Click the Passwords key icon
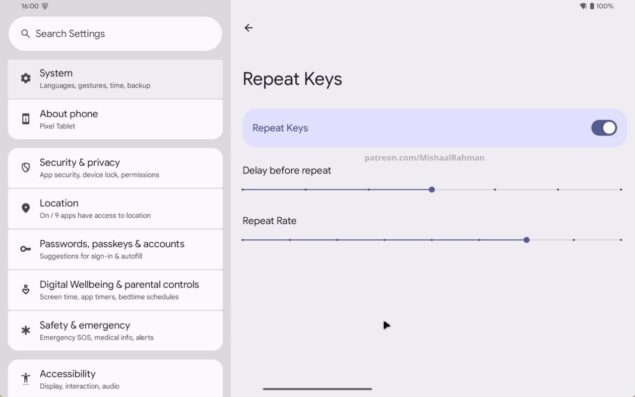This screenshot has width=635, height=397. tap(26, 249)
